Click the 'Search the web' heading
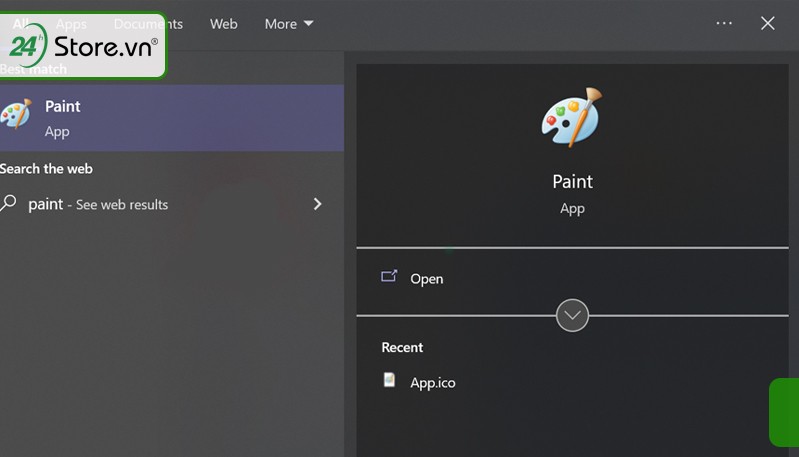This screenshot has width=799, height=457. pyautogui.click(x=46, y=169)
